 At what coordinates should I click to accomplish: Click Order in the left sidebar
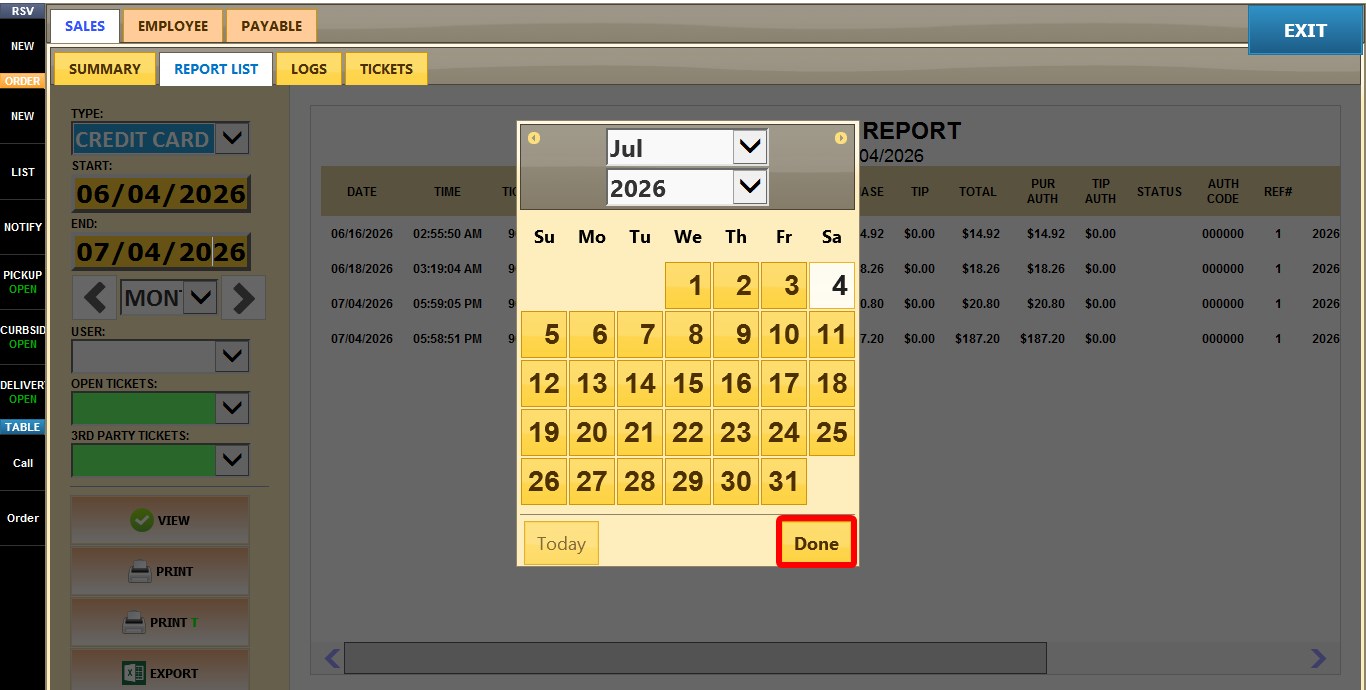pos(22,518)
